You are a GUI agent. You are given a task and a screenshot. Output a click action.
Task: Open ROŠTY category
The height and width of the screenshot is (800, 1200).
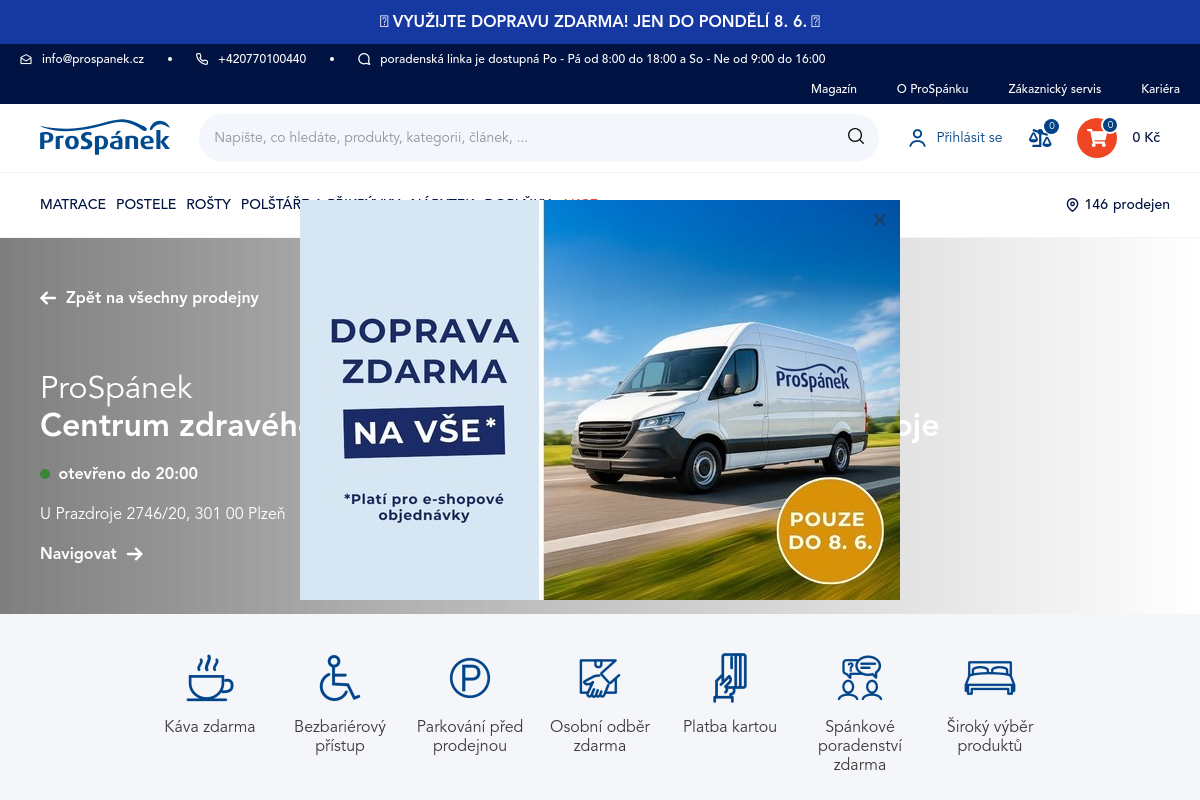coord(209,204)
